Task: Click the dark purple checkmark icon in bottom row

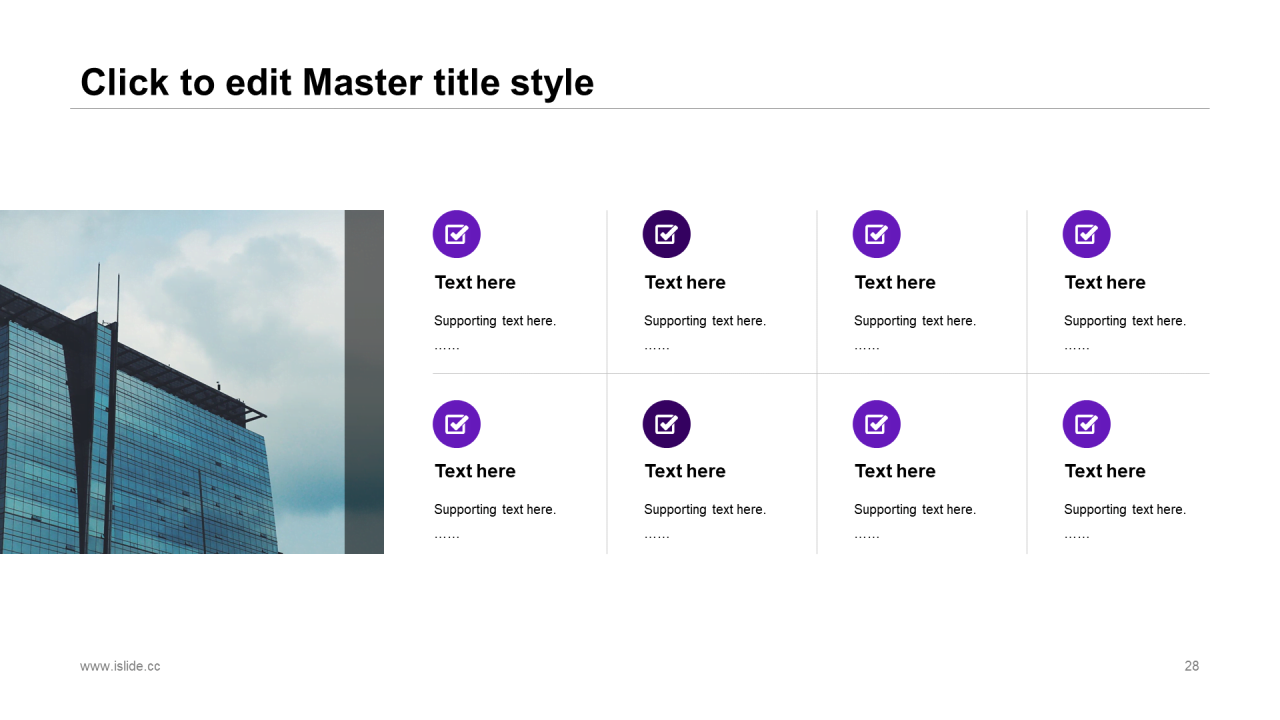Action: tap(666, 424)
